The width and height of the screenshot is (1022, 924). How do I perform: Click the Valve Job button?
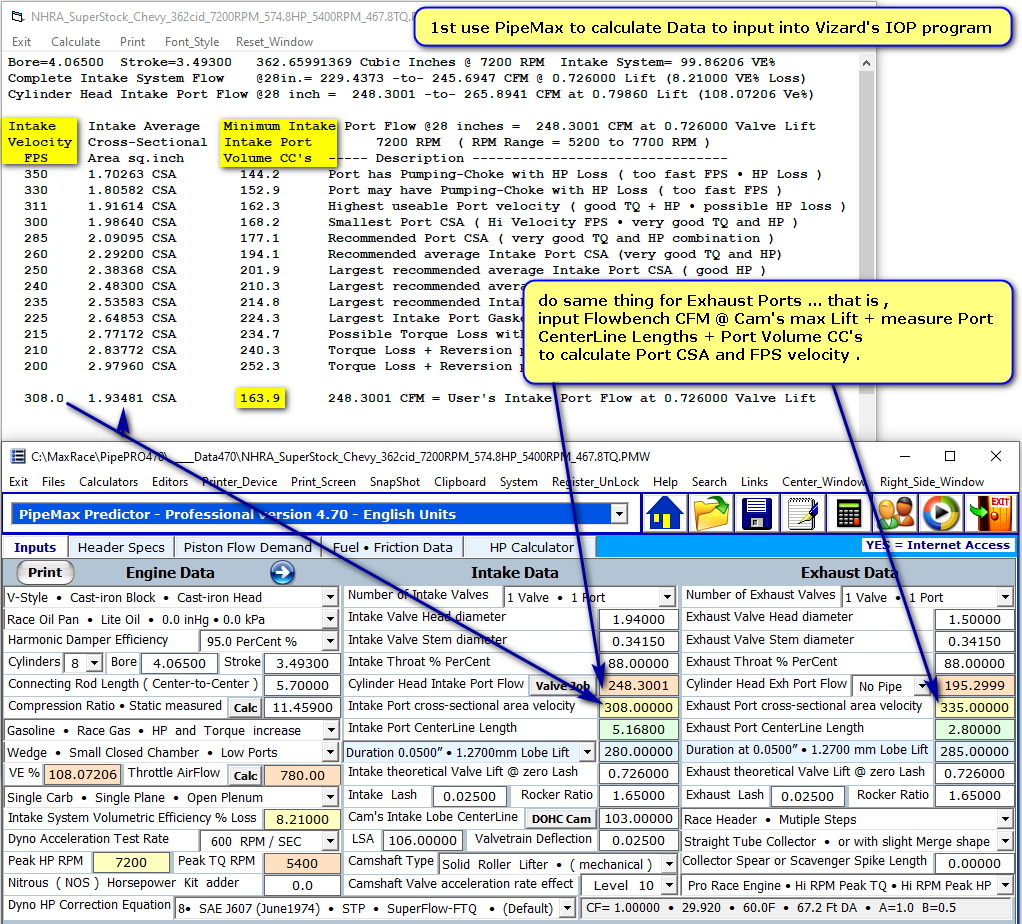tap(562, 686)
